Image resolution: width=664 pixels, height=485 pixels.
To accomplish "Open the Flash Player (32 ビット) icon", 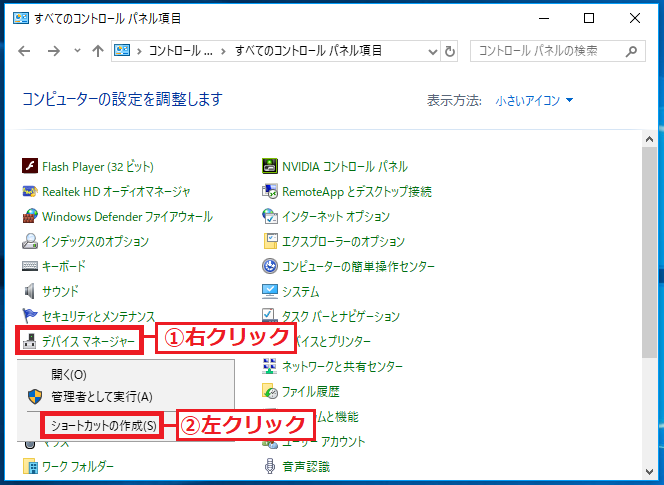I will click(30, 166).
